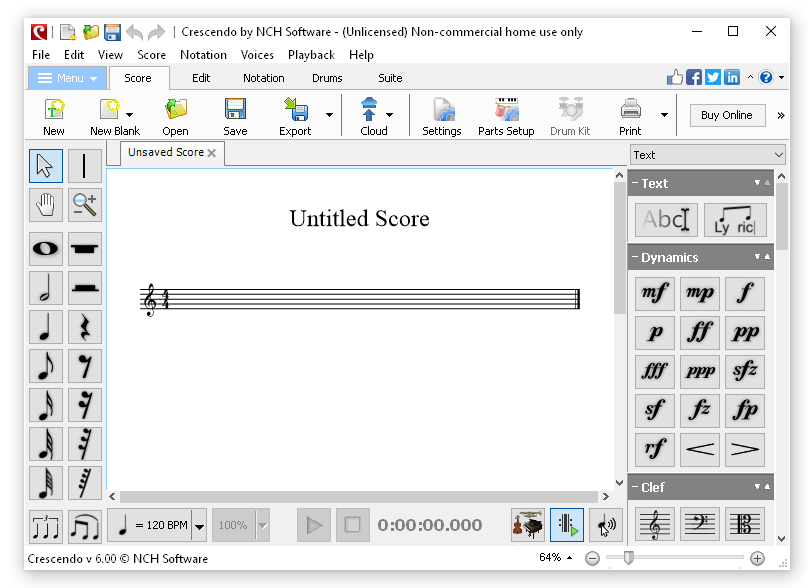Select the slur/tie tool
The width and height of the screenshot is (808, 588).
pyautogui.click(x=85, y=527)
